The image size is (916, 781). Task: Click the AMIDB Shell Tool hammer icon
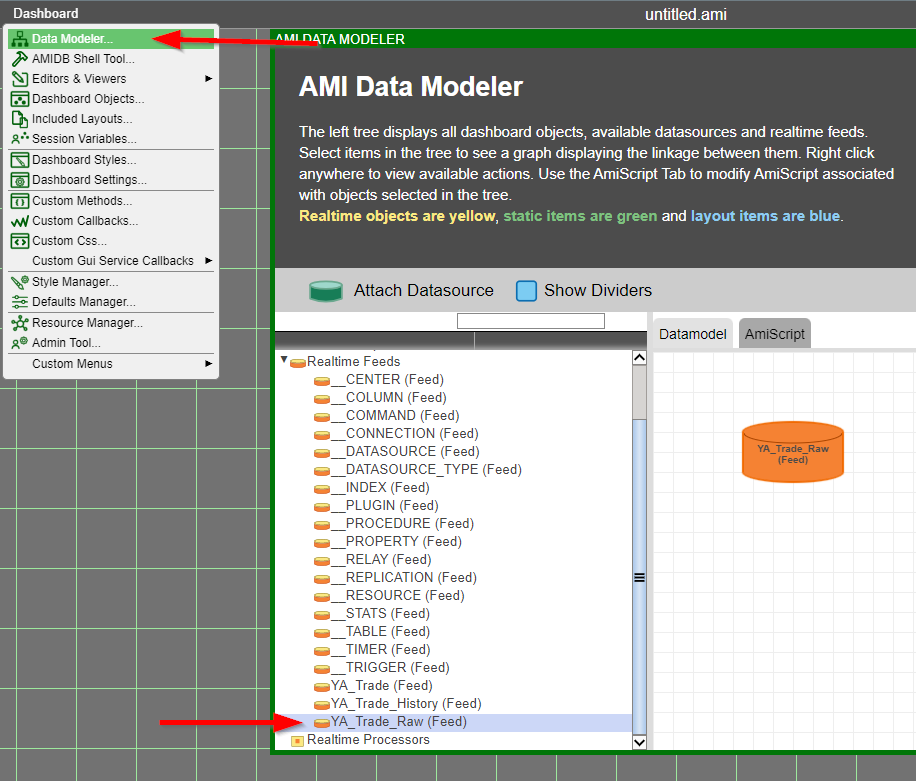pyautogui.click(x=20, y=59)
